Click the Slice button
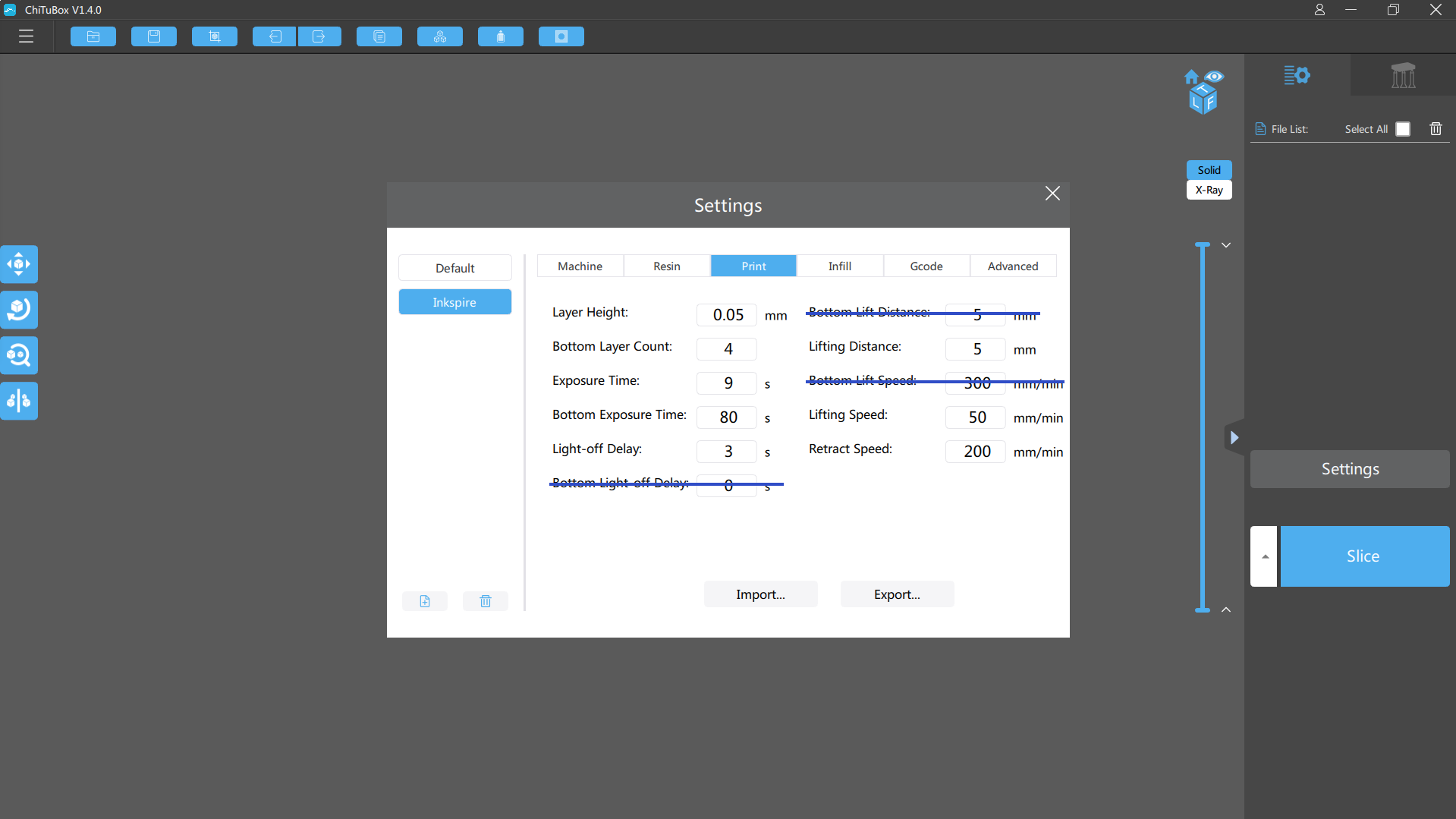 tap(1365, 556)
